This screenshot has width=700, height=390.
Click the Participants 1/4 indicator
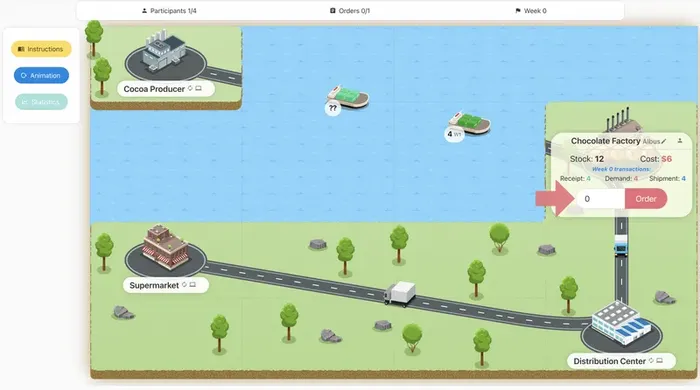coord(169,11)
